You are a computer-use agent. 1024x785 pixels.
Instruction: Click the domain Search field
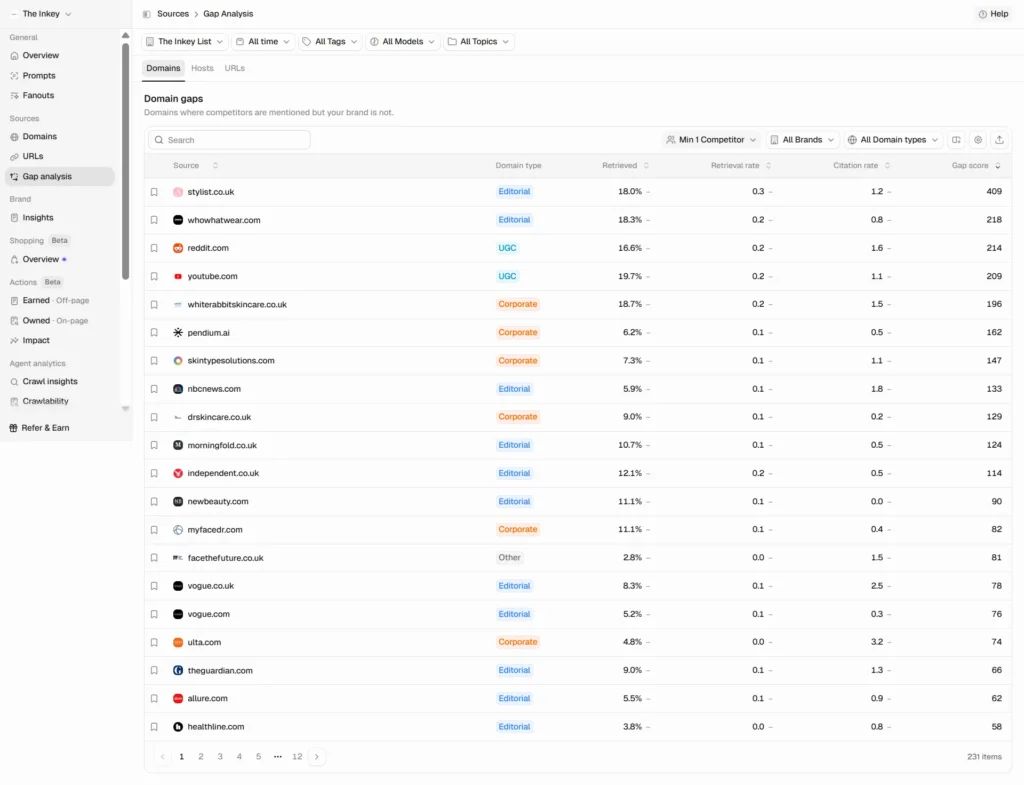(x=229, y=140)
